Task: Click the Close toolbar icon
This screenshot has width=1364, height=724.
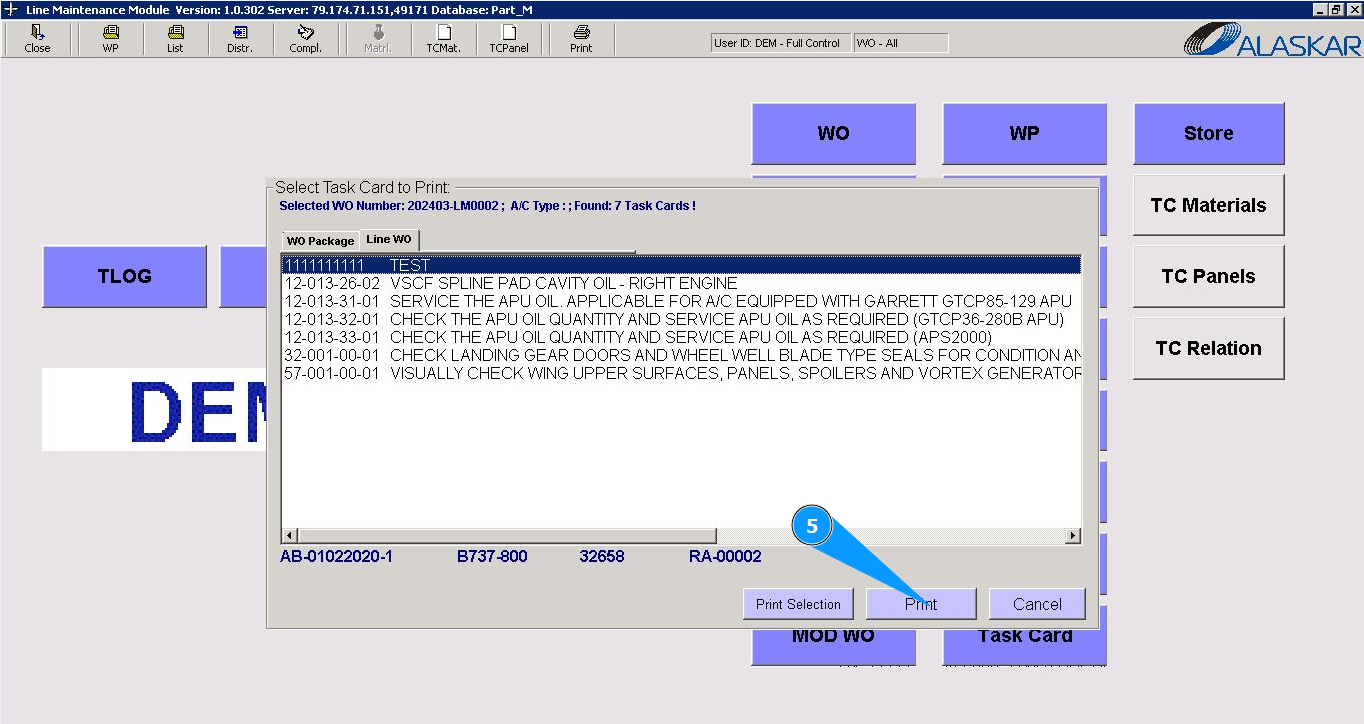Action: tap(37, 39)
